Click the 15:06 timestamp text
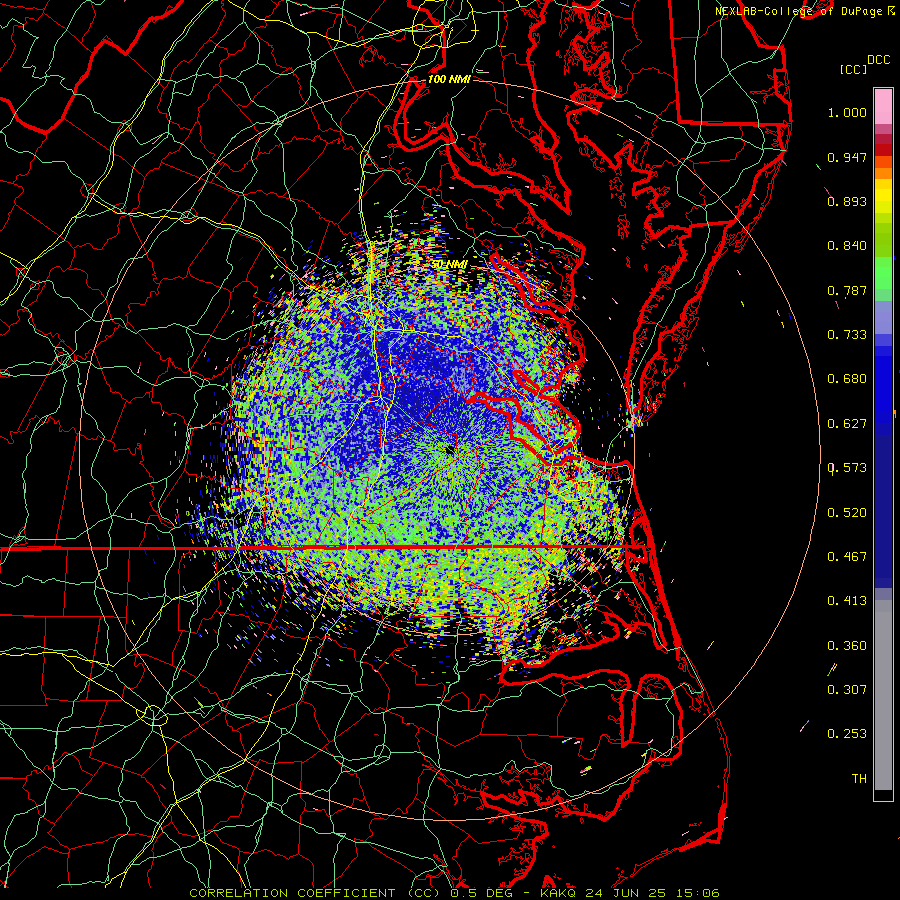This screenshot has width=900, height=900. [699, 893]
